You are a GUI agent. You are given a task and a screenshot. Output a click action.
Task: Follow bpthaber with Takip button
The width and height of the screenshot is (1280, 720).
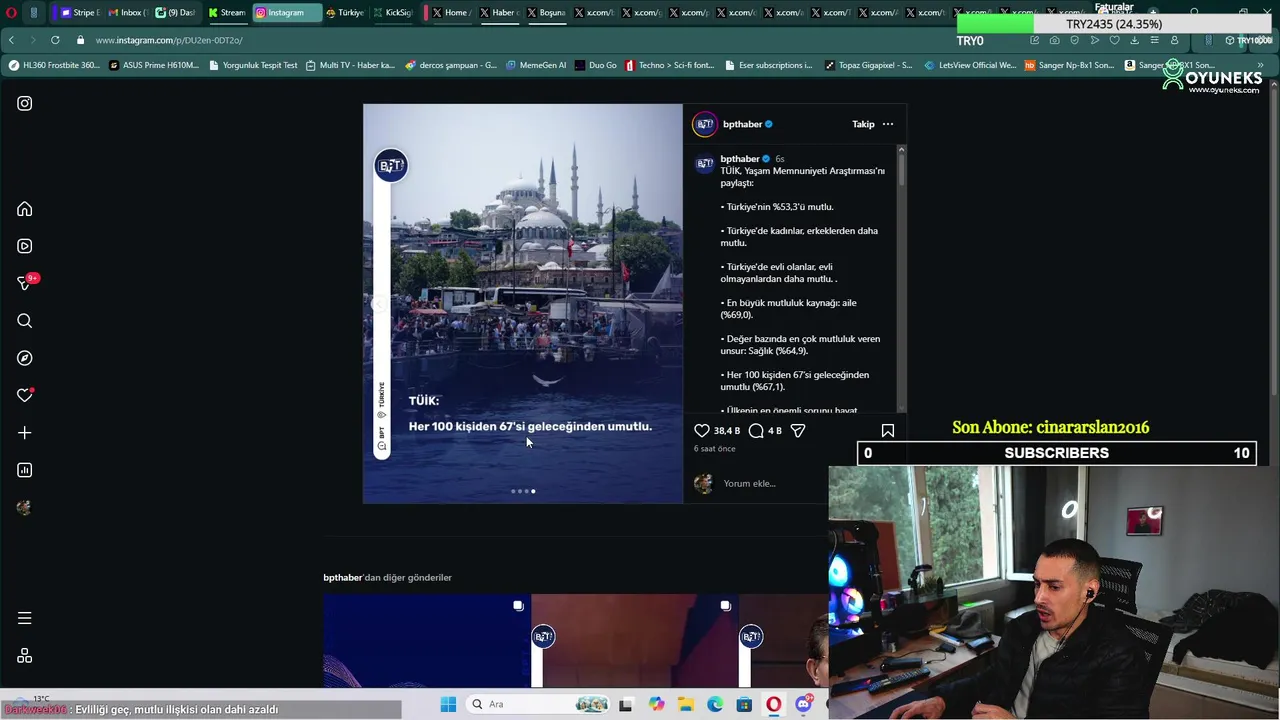863,124
